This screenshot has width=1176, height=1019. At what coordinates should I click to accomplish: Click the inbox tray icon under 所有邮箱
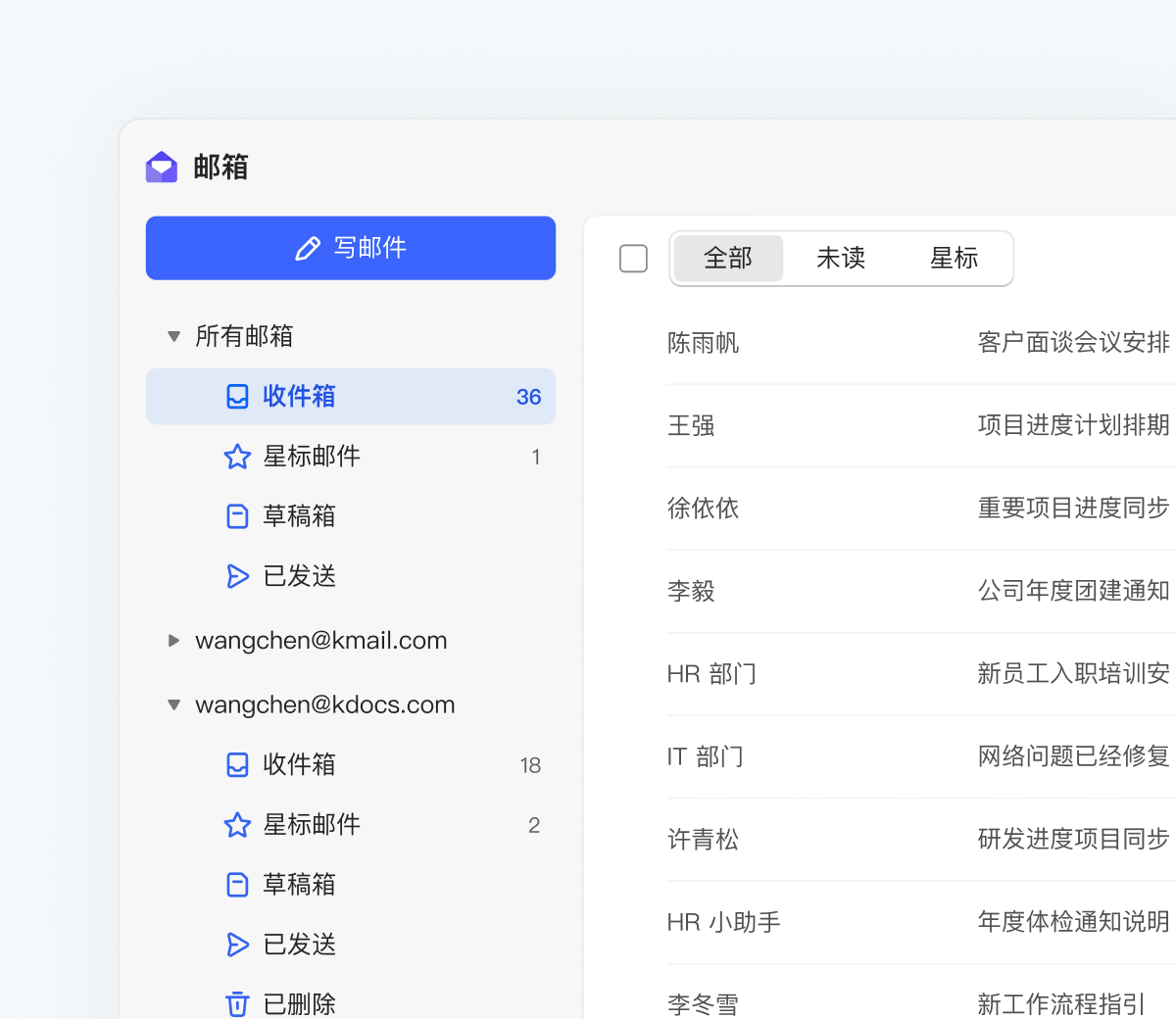click(237, 396)
